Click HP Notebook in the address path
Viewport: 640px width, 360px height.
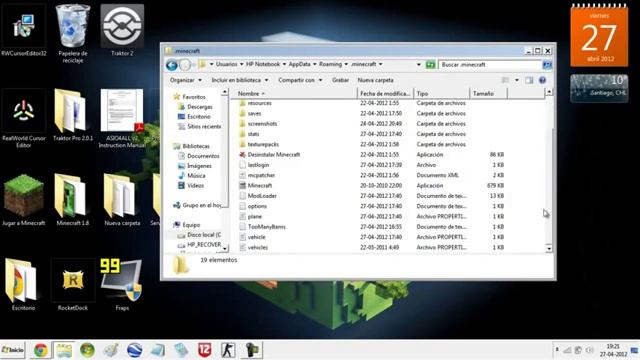(263, 64)
